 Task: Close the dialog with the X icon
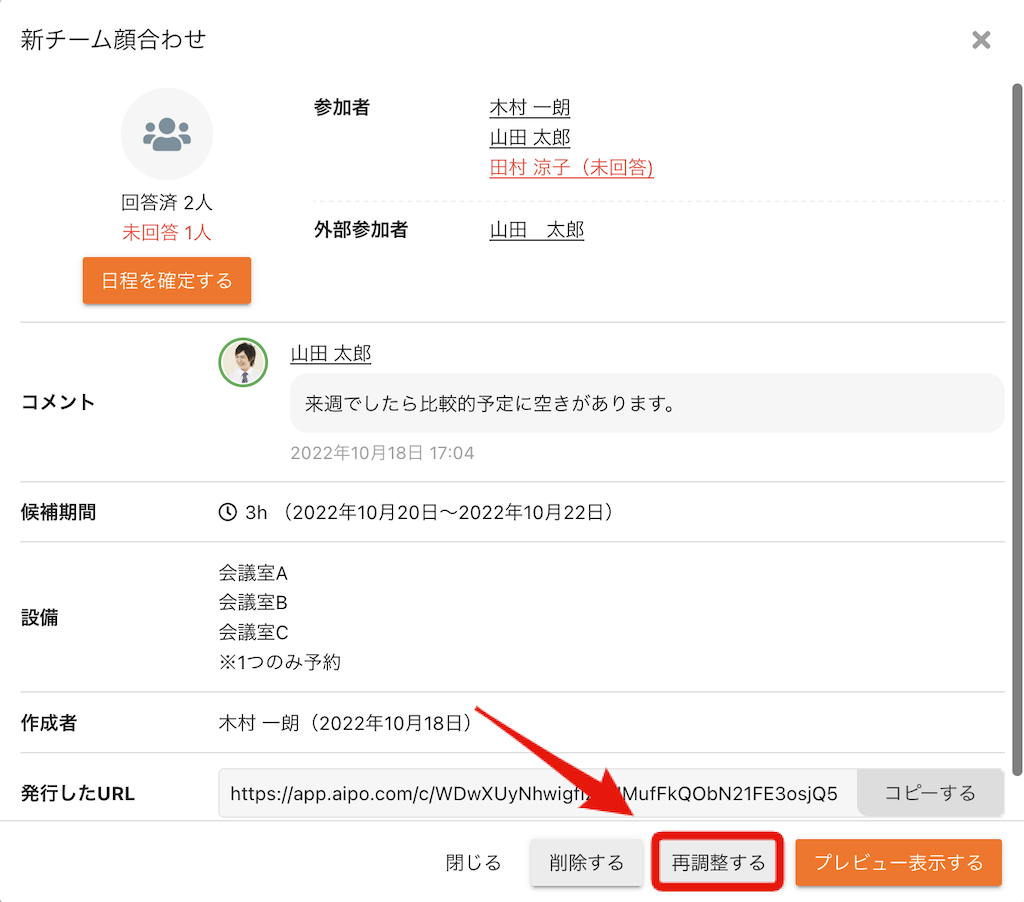(981, 40)
